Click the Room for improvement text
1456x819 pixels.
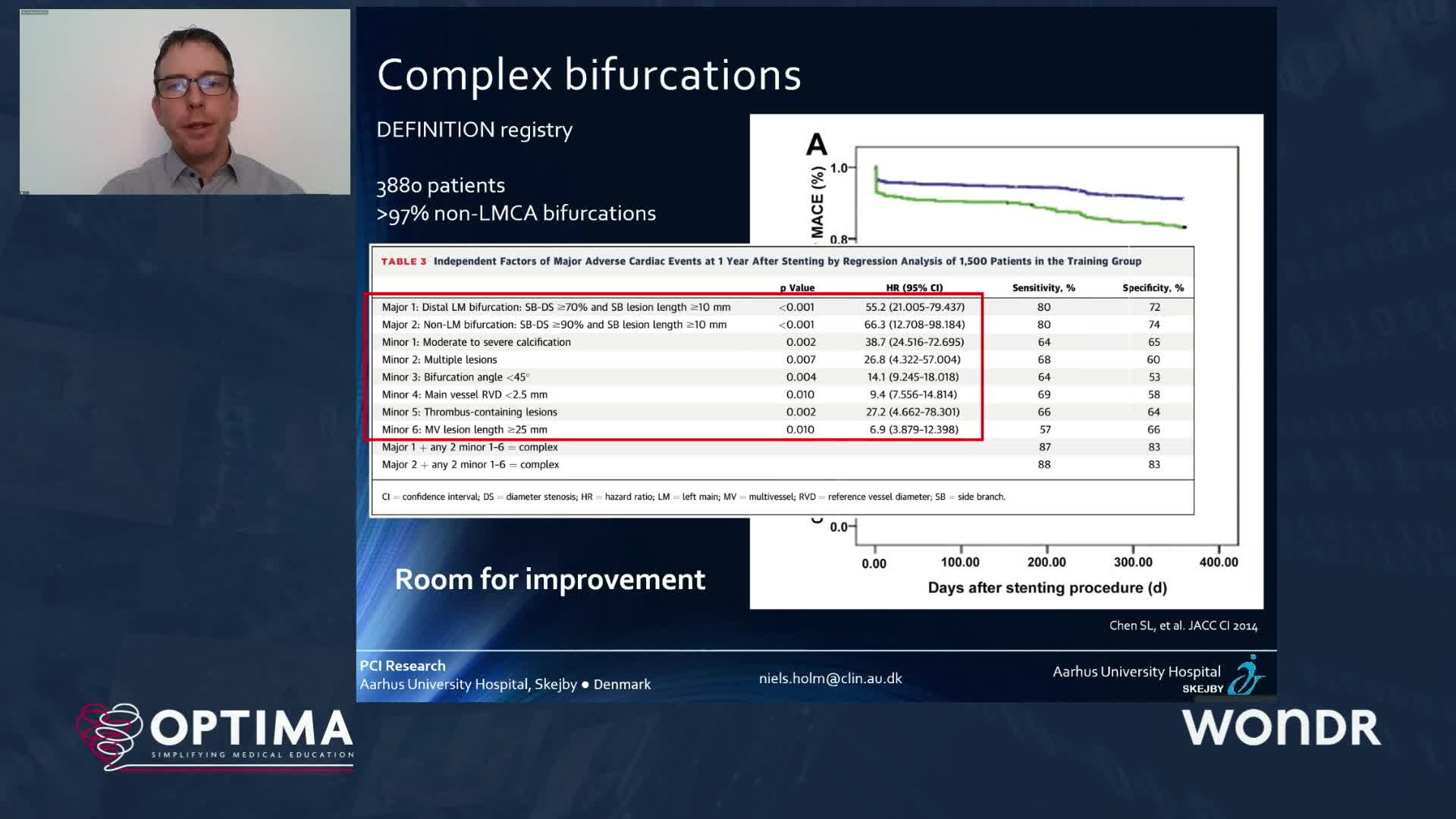click(550, 579)
